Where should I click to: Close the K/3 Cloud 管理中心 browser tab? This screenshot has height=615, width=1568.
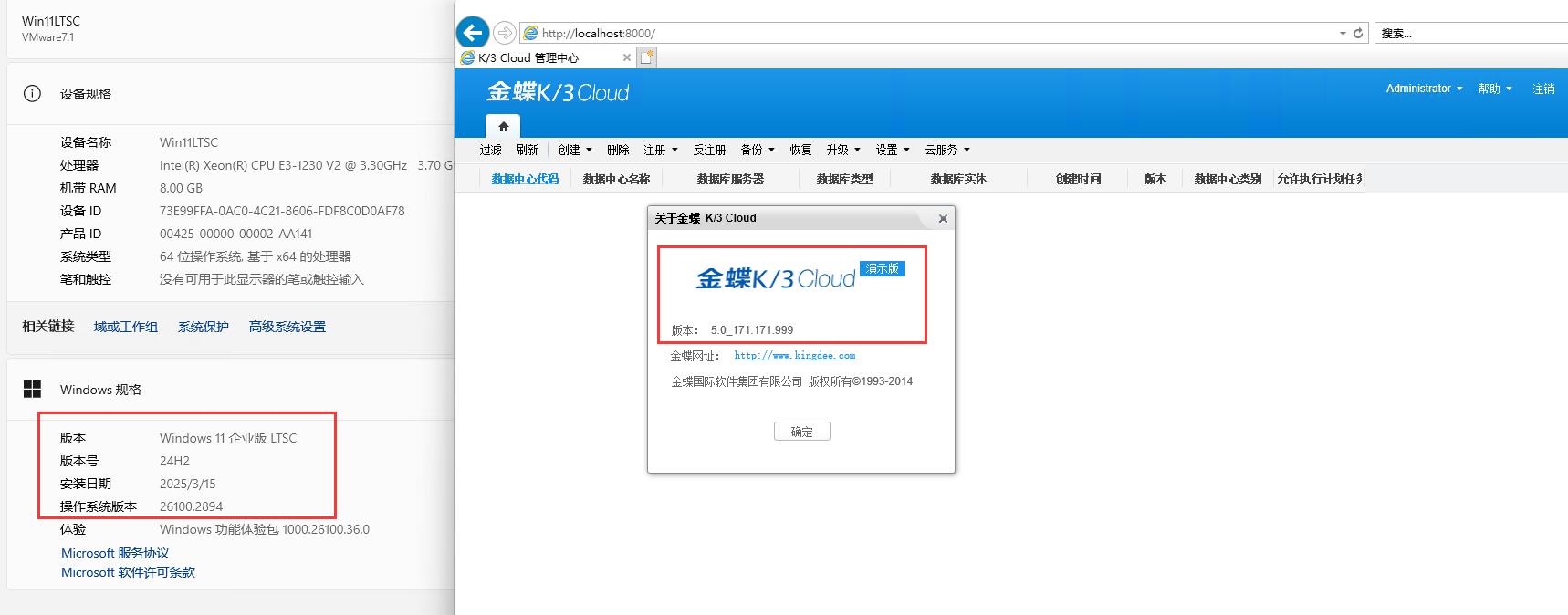tap(626, 57)
